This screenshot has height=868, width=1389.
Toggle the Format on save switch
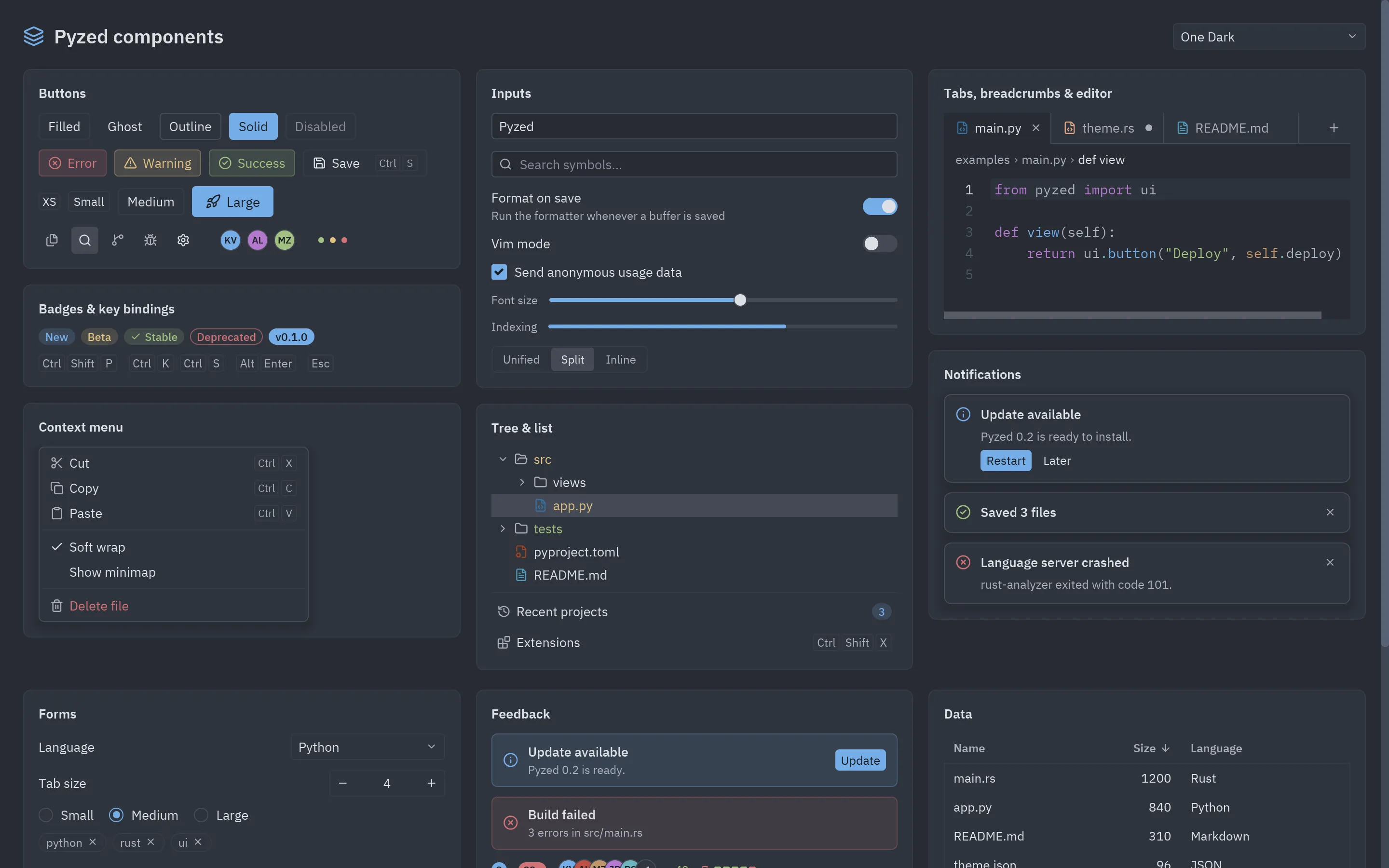pos(879,206)
